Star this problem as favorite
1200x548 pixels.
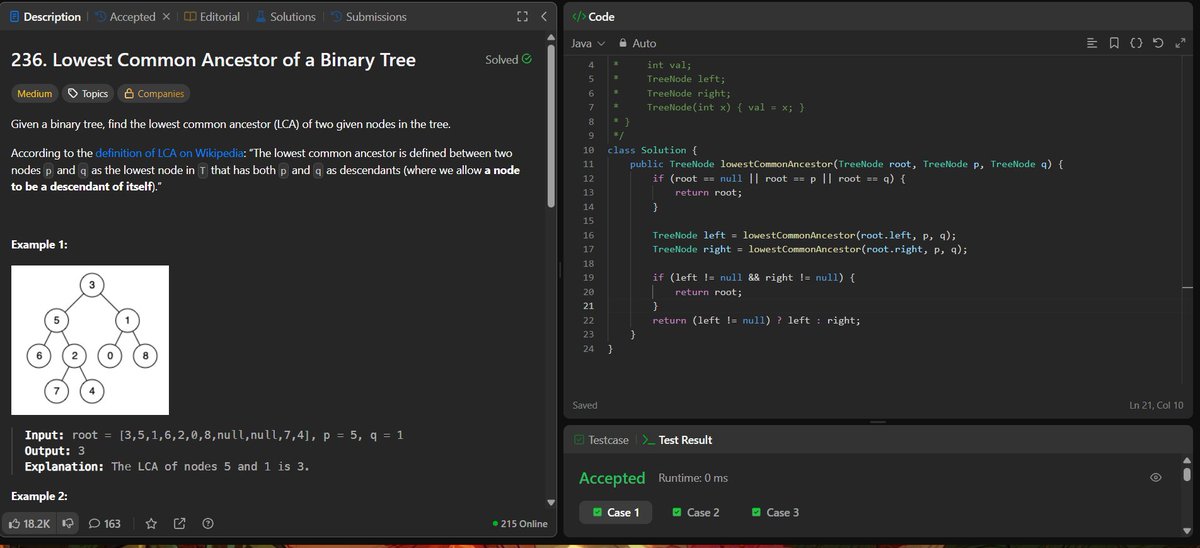(152, 523)
